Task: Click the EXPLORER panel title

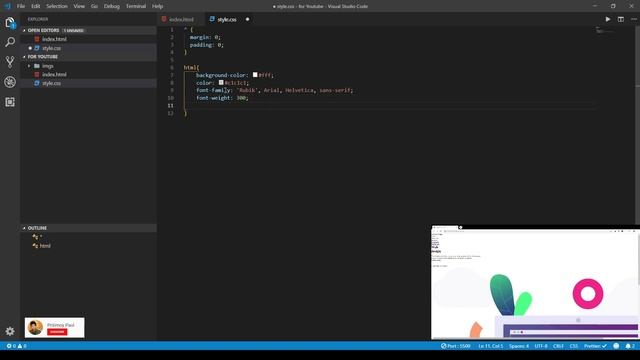Action: tap(38, 19)
